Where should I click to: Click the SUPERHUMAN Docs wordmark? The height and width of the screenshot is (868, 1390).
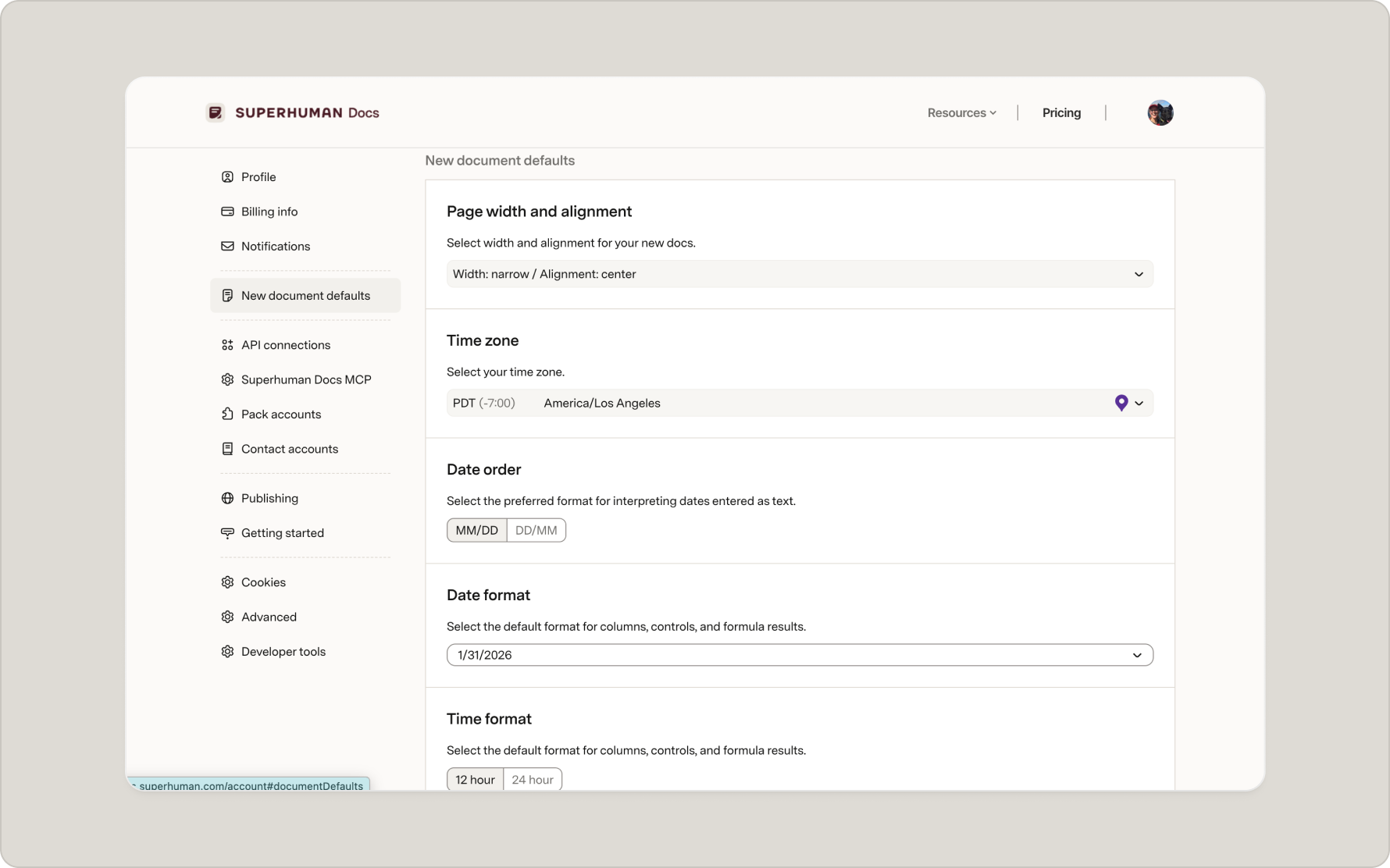307,112
